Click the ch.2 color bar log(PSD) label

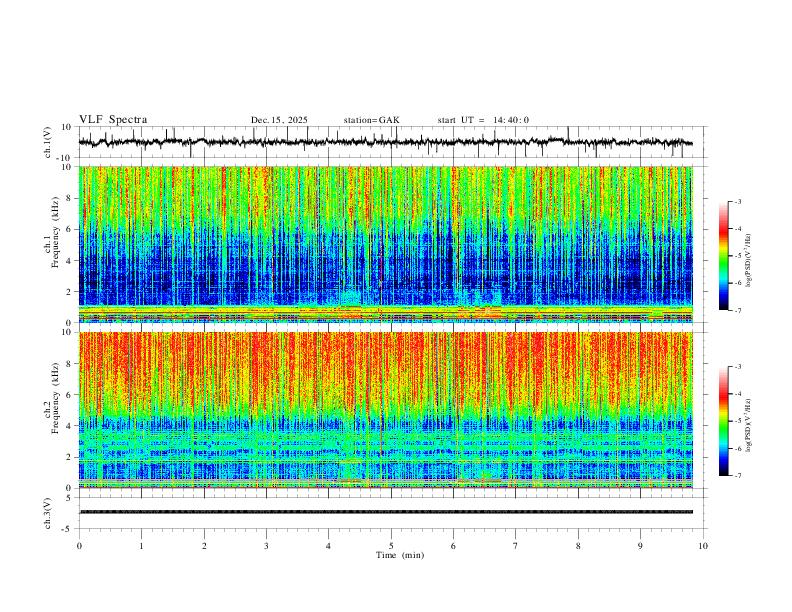point(749,425)
